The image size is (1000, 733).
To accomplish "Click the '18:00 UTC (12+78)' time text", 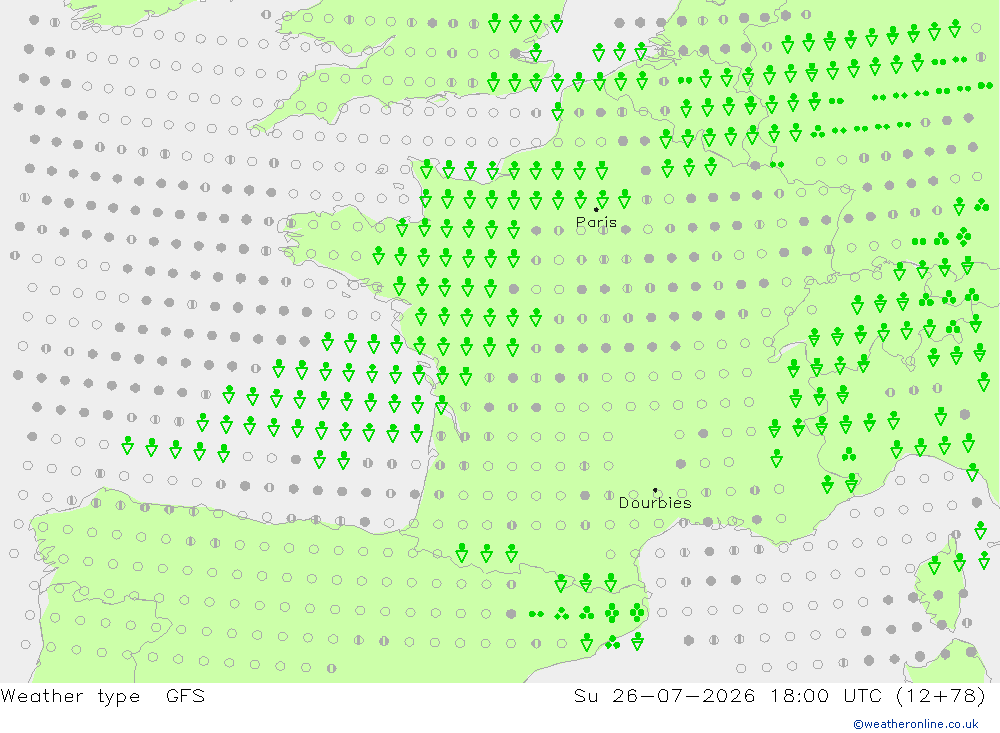I will pyautogui.click(x=878, y=696).
